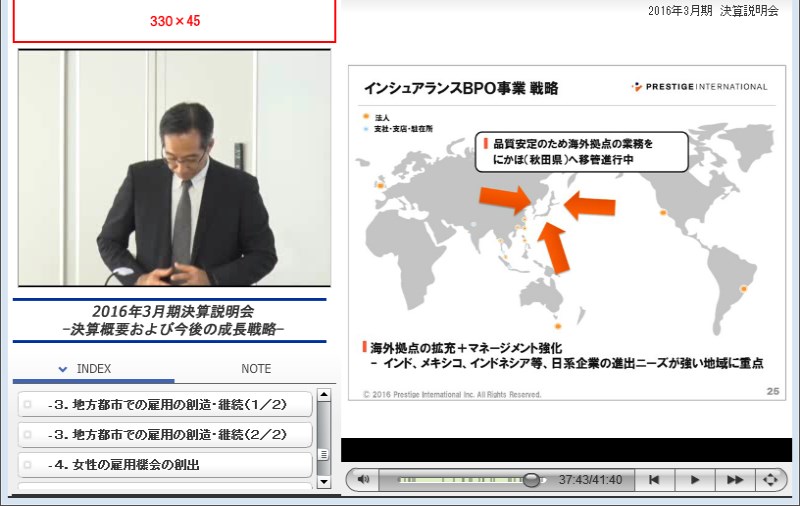Click the slide text 海外拠点の拡充+マネージメント強化
The image size is (800, 506).
point(466,348)
